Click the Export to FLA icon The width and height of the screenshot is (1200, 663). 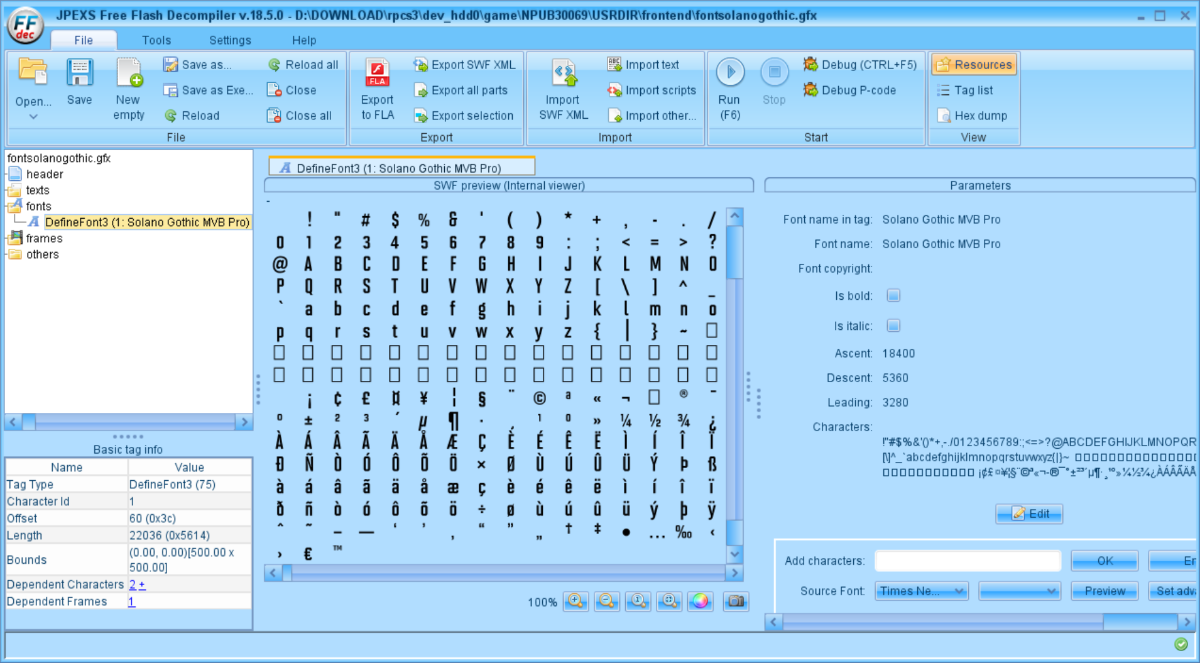pyautogui.click(x=377, y=76)
